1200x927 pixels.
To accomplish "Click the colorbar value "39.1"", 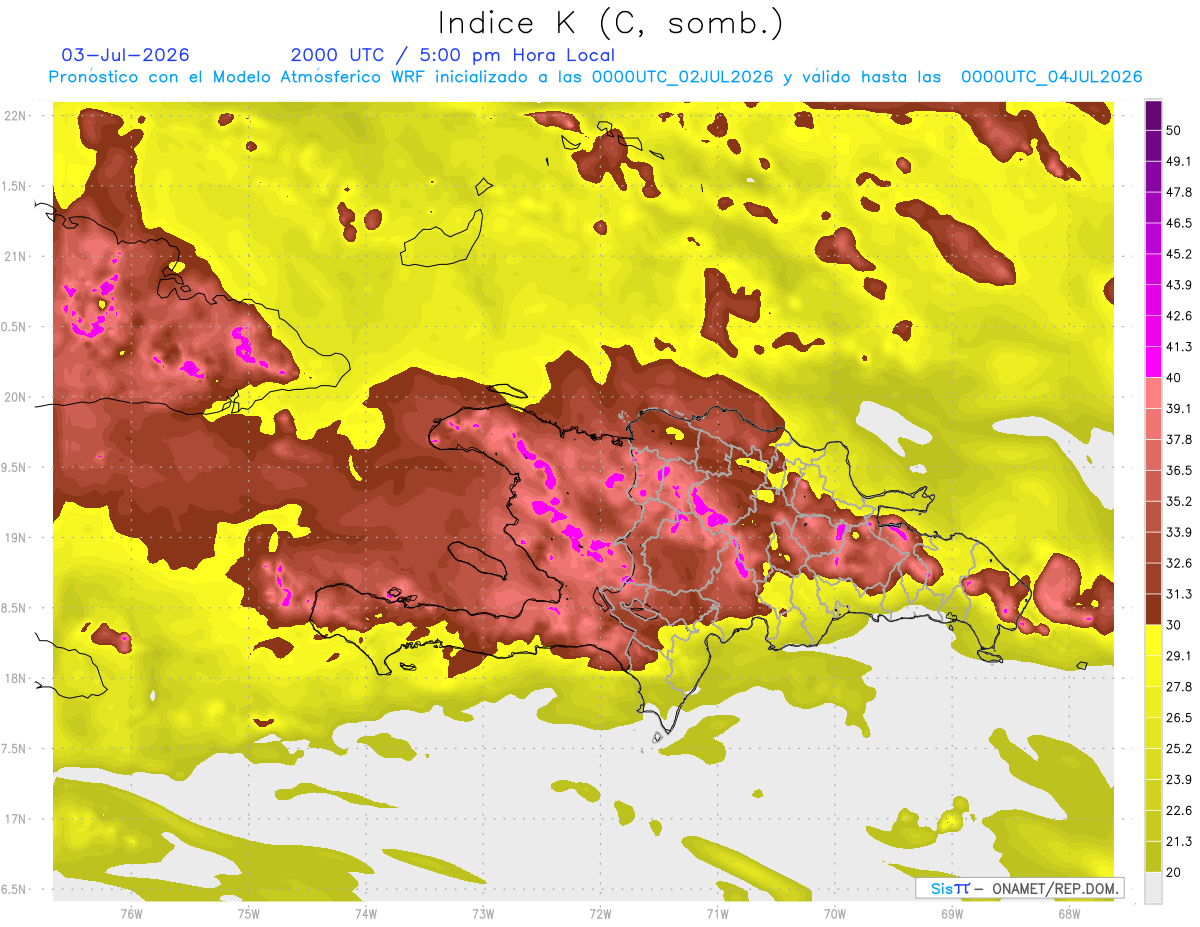I will (1180, 409).
